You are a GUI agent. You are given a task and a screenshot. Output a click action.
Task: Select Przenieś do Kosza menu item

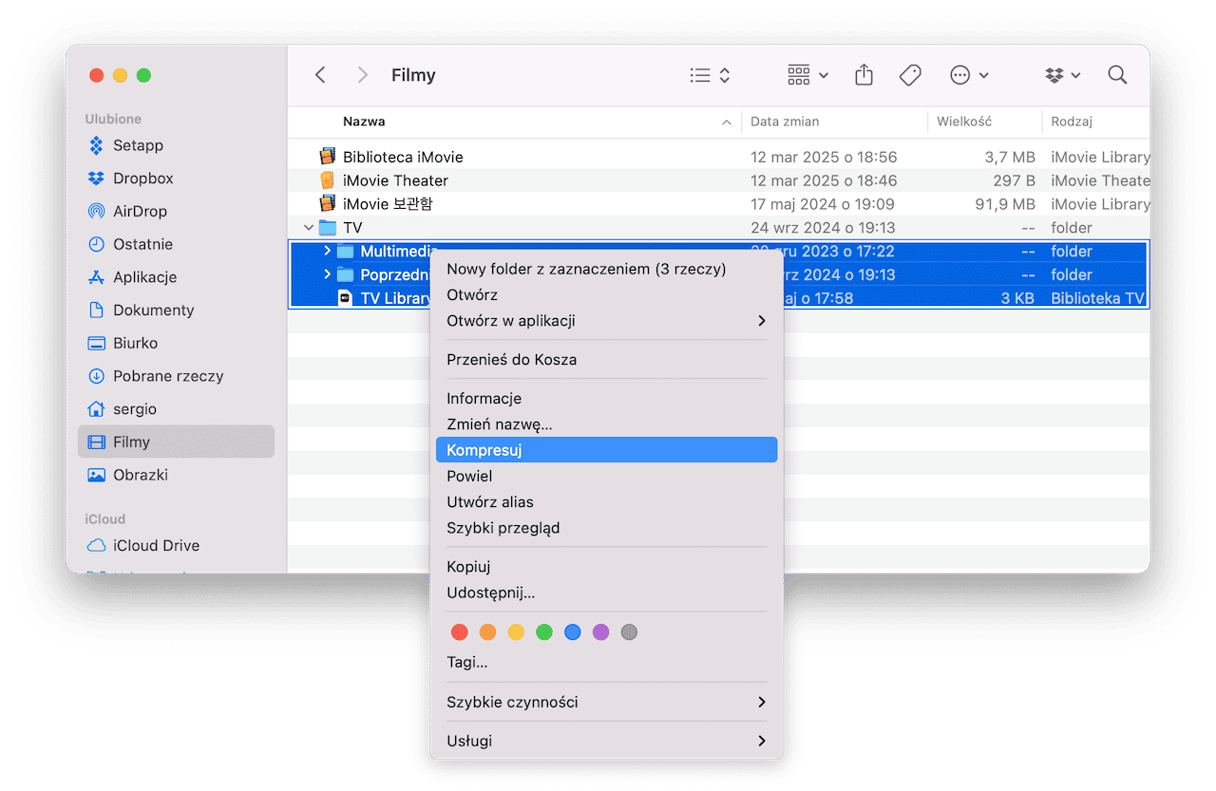coord(511,359)
